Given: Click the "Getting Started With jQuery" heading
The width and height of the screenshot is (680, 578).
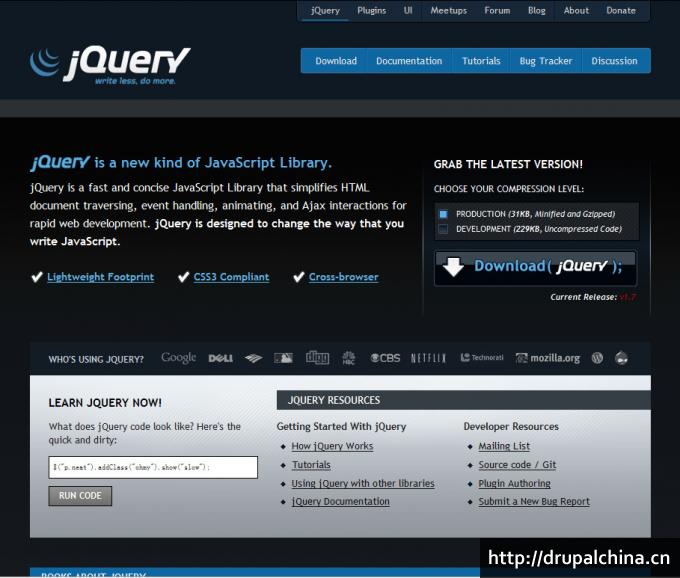Looking at the screenshot, I should (x=341, y=427).
